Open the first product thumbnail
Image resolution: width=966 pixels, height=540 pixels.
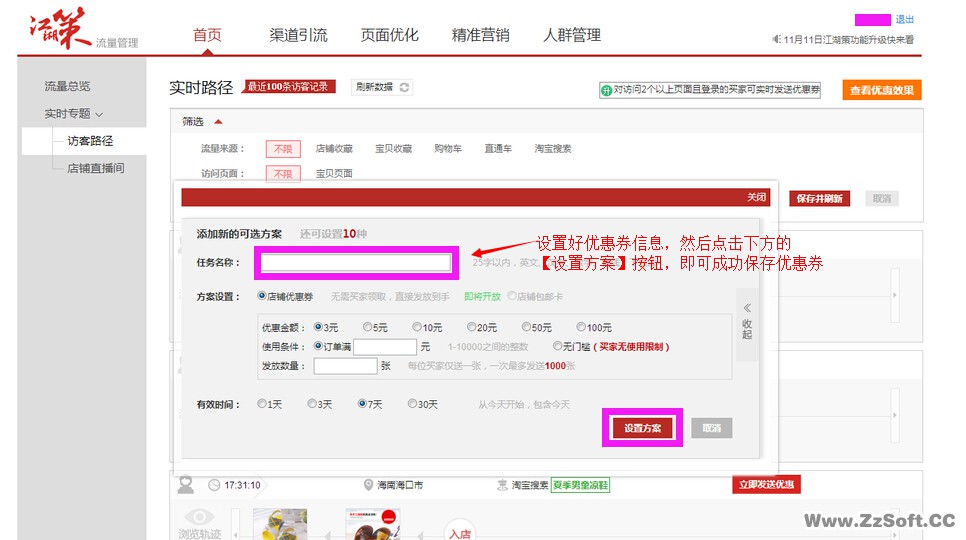pos(280,524)
